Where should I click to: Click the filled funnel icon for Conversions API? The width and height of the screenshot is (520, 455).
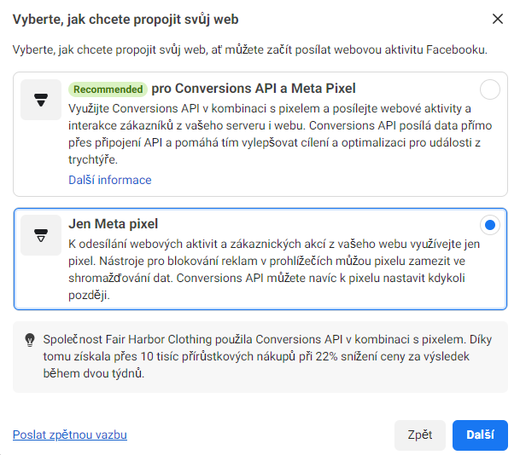(41, 100)
